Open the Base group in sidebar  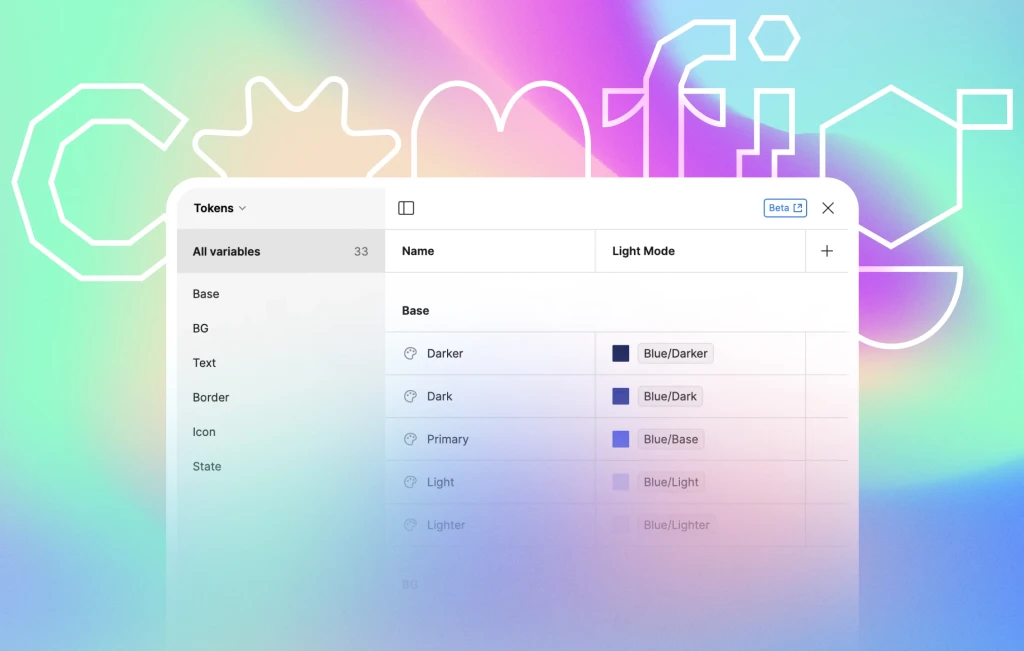click(206, 294)
